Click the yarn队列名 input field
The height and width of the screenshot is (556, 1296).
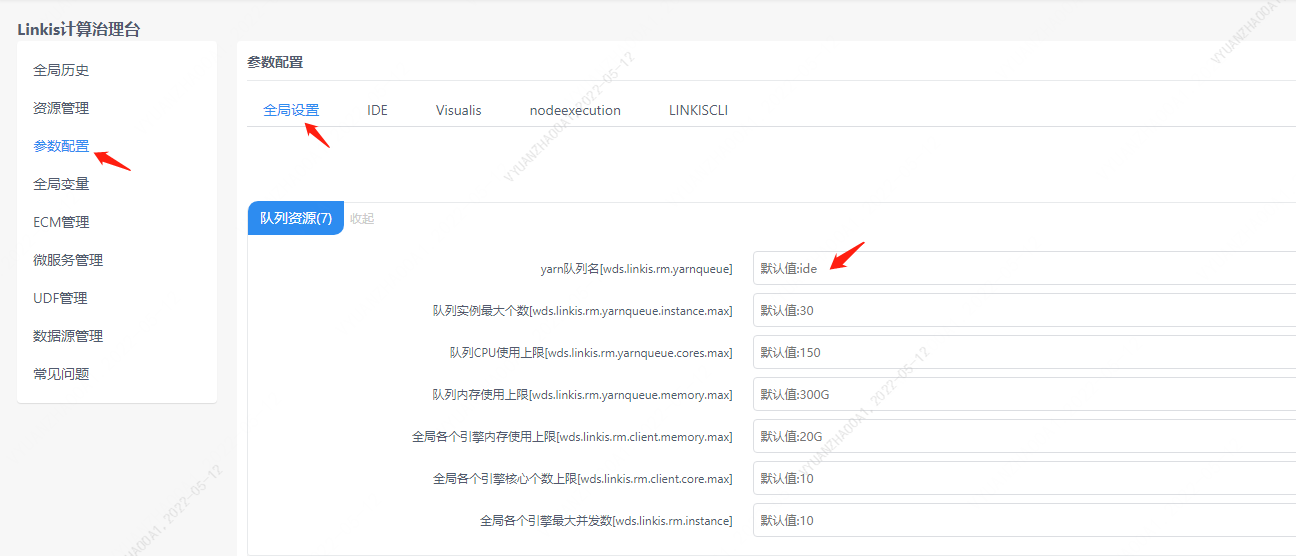pyautogui.click(x=1020, y=268)
